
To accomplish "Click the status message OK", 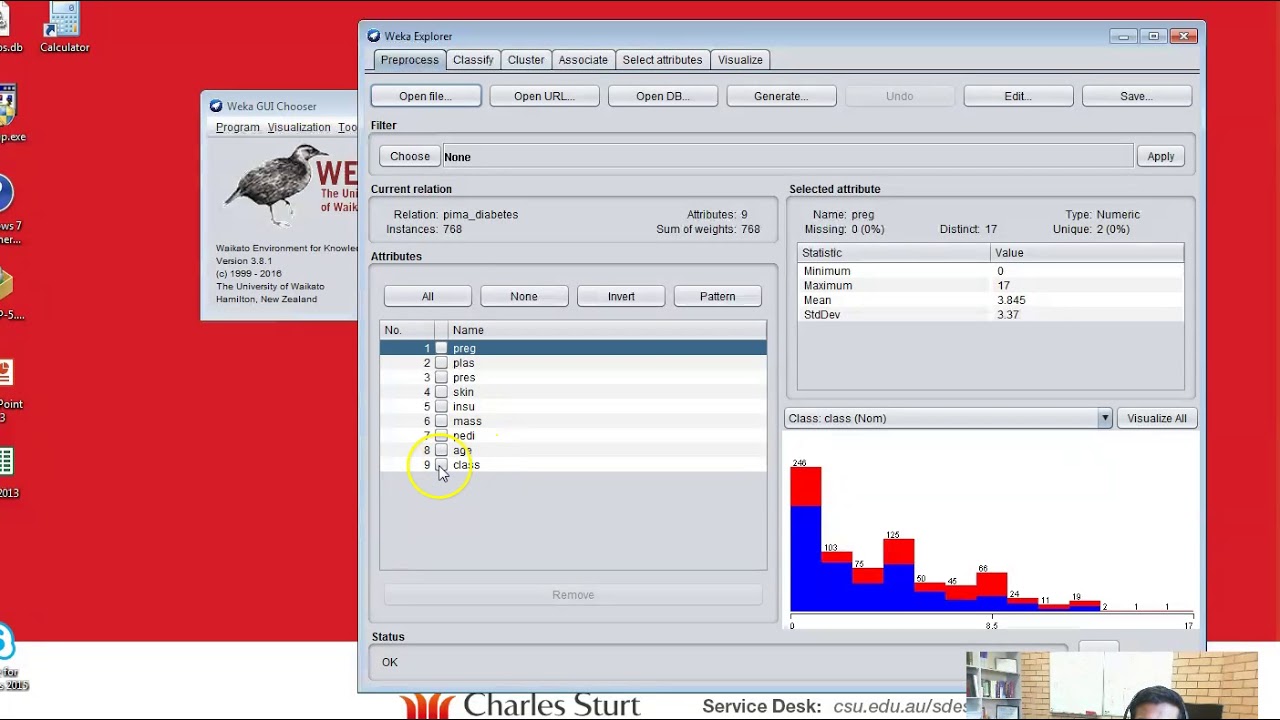I will [390, 662].
